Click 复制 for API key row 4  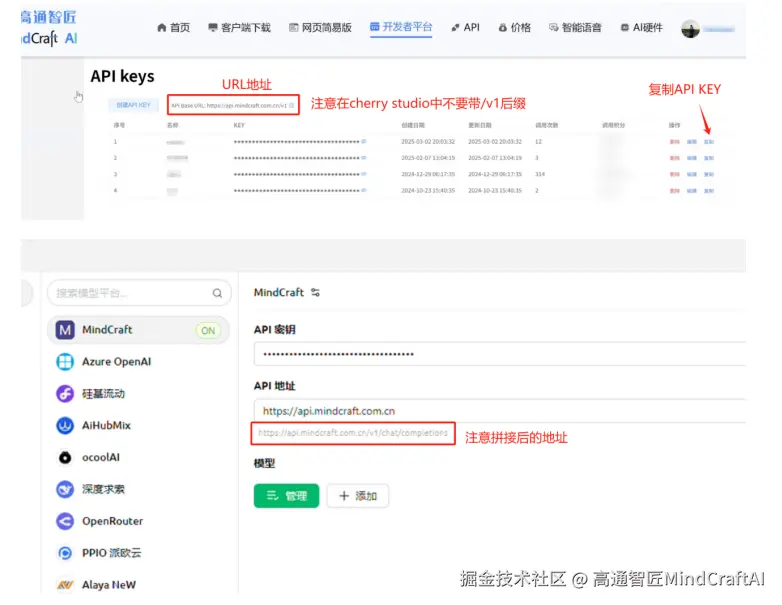709,191
